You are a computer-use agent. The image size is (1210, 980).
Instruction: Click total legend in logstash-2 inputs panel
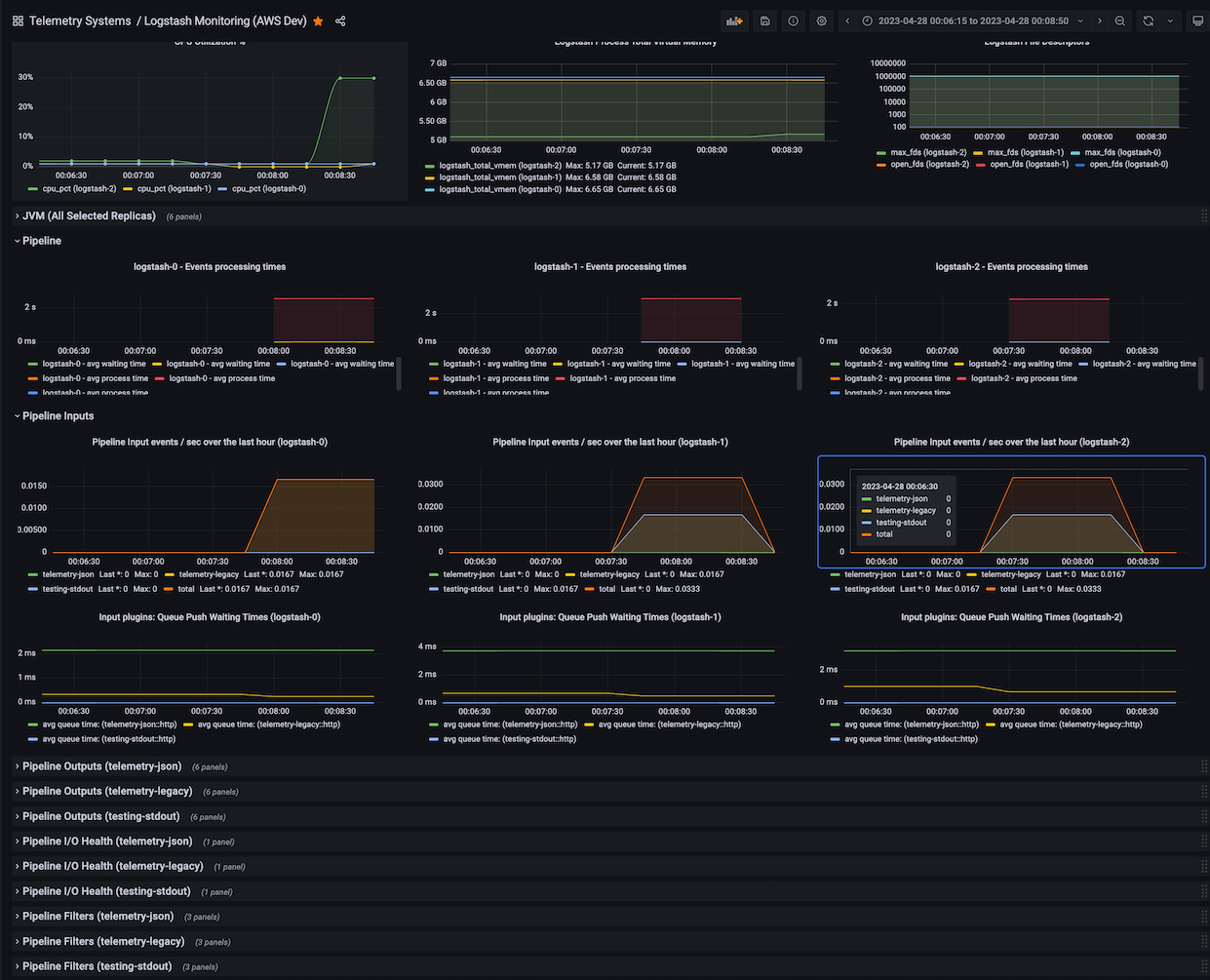1008,589
